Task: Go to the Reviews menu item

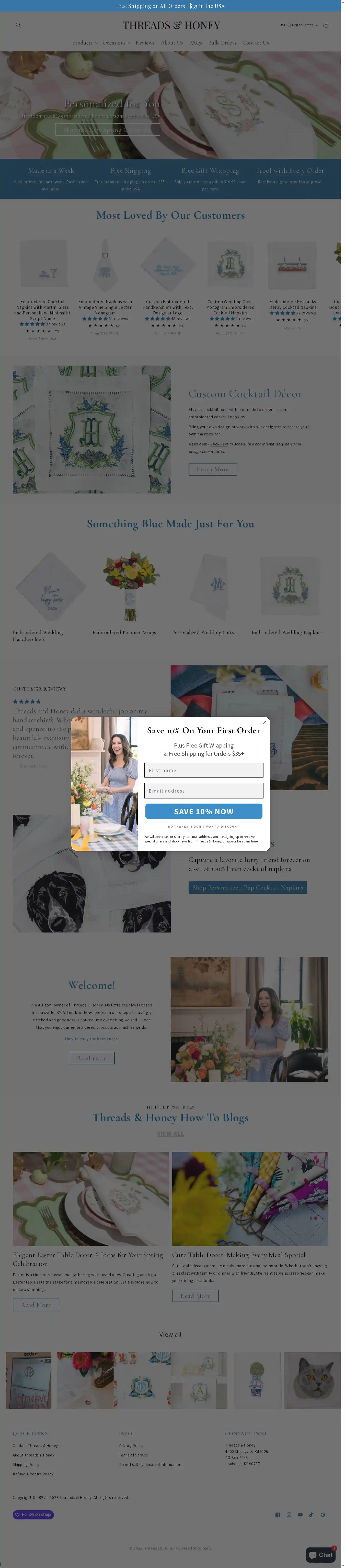Action: pyautogui.click(x=145, y=43)
